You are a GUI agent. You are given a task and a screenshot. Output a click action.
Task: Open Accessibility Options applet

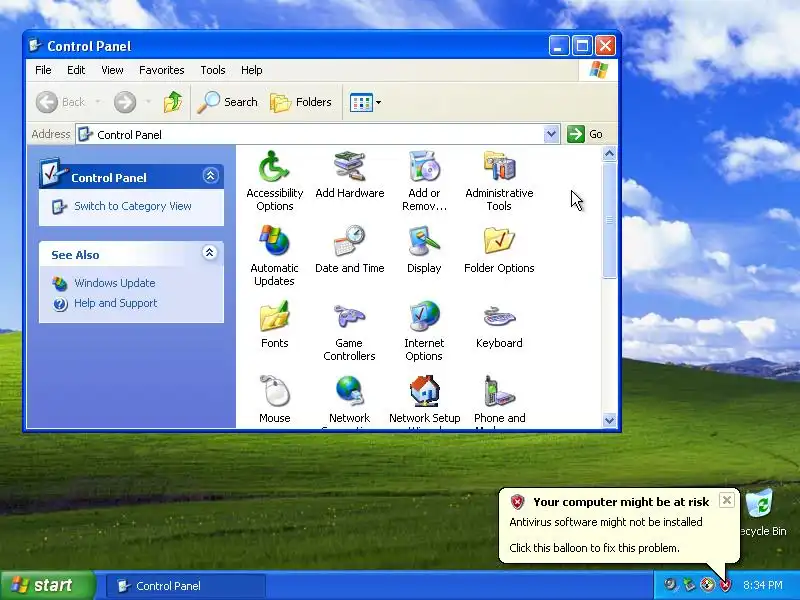[274, 181]
